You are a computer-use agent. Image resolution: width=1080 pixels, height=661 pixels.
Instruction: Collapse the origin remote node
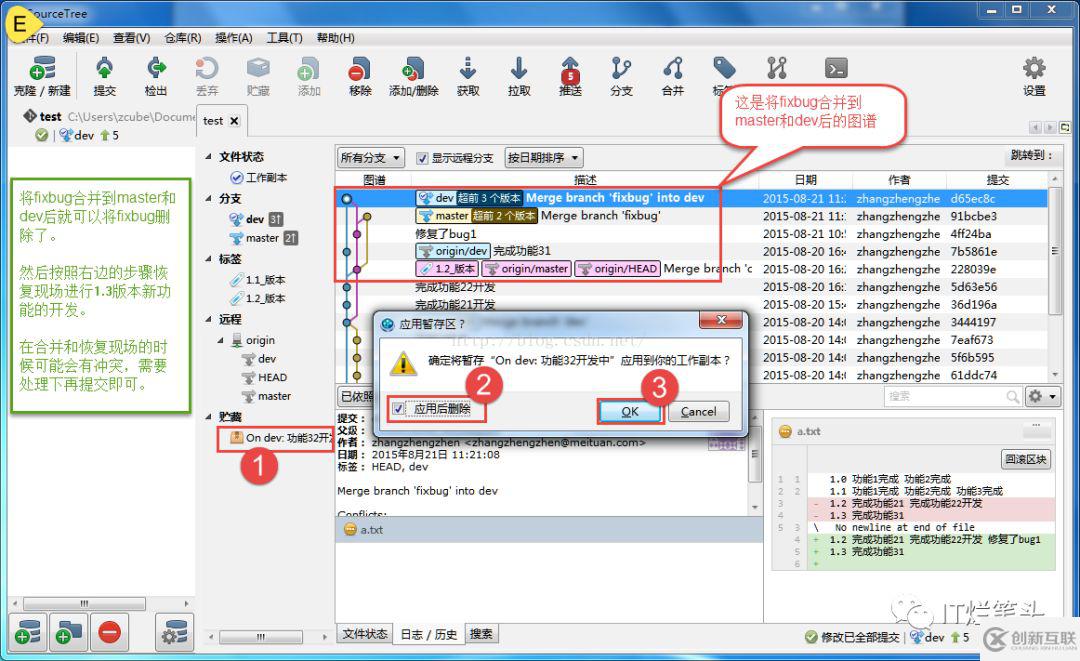220,340
